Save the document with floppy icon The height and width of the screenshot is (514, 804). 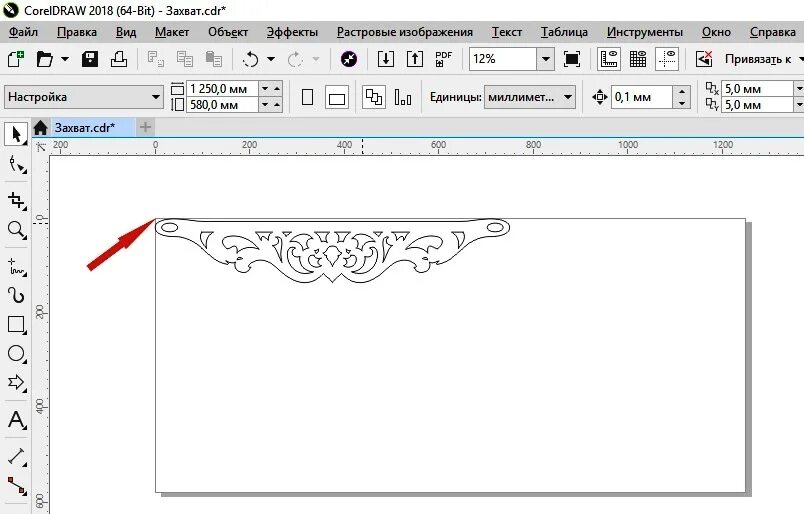90,58
